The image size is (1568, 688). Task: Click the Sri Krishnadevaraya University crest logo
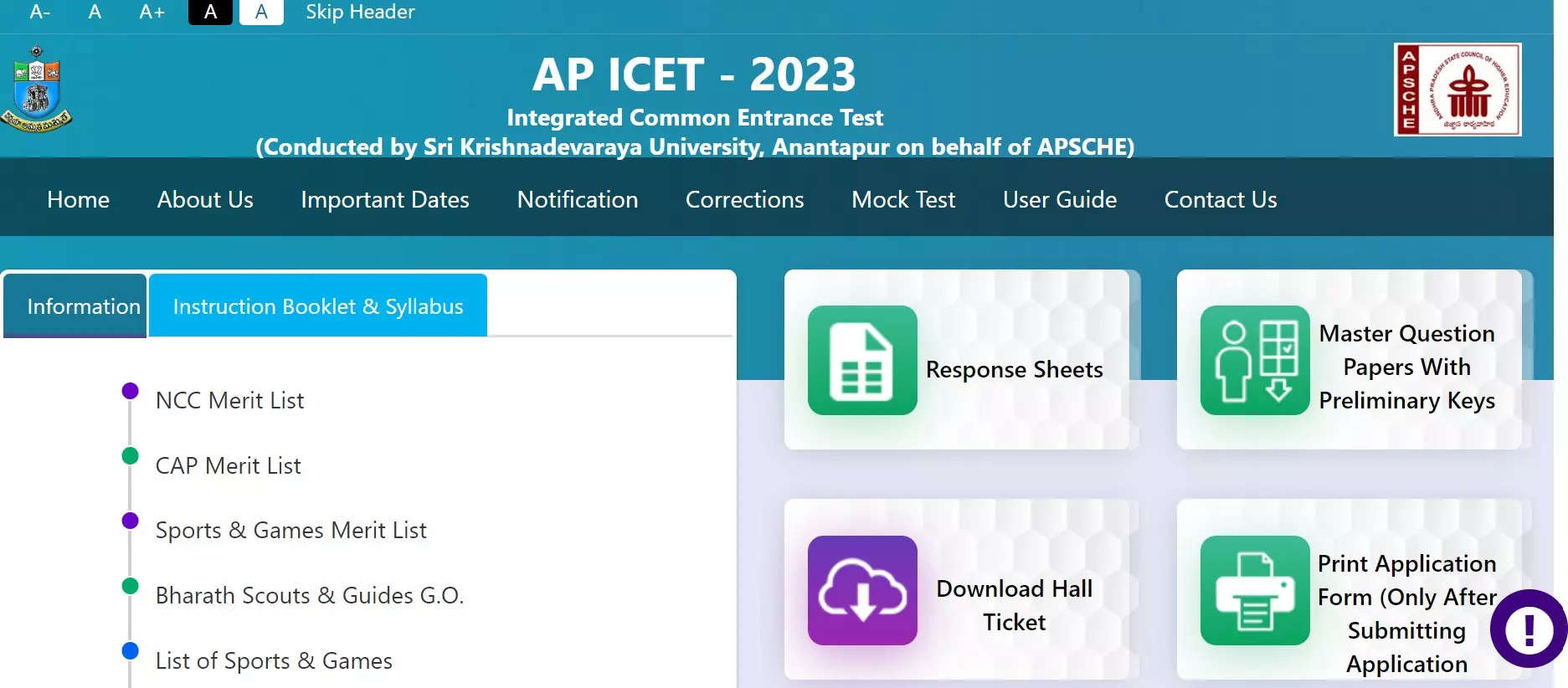(36, 90)
